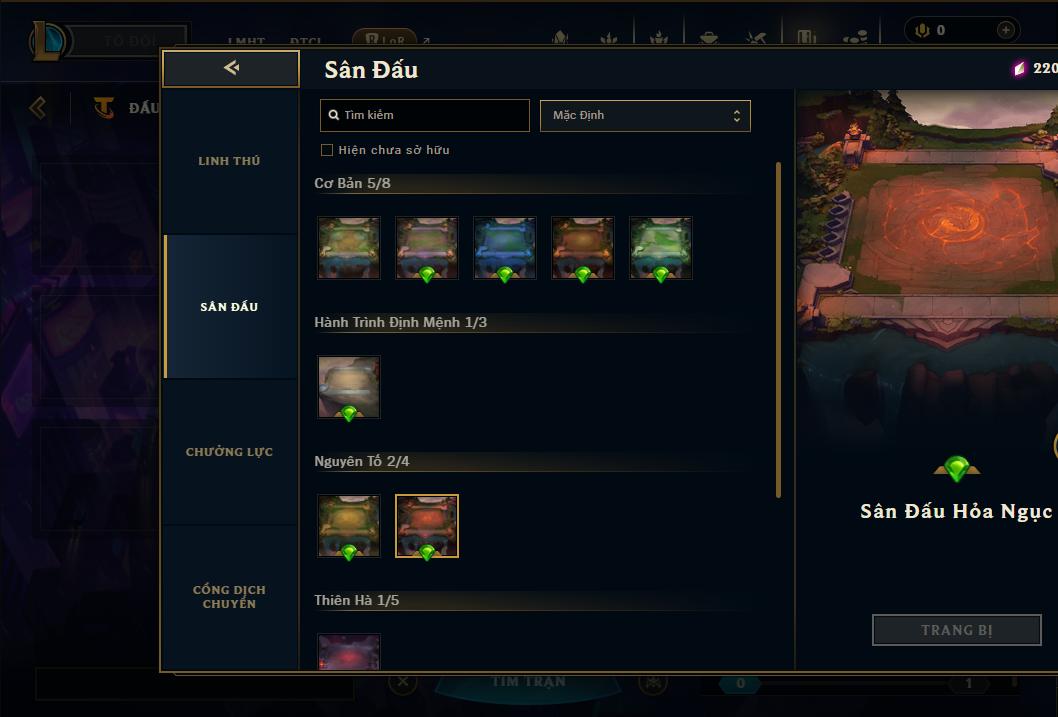Toggle the Hiện chưa sở hữu checkbox
Viewport: 1058px width, 717px height.
[327, 150]
